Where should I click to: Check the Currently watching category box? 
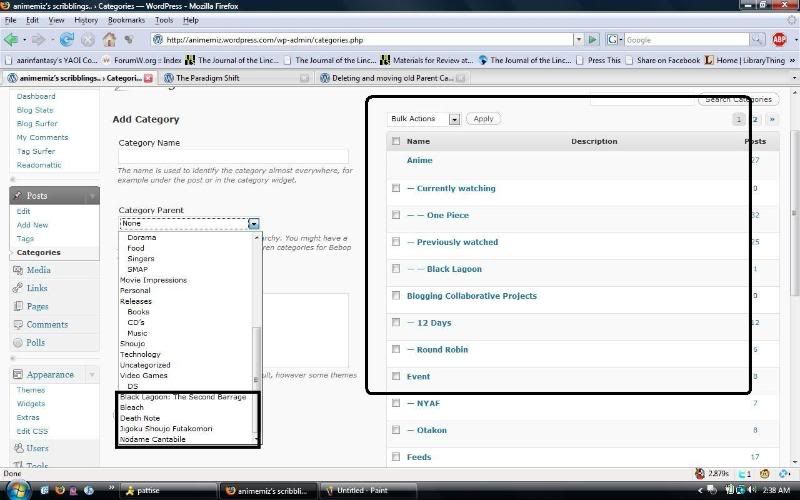pos(396,188)
